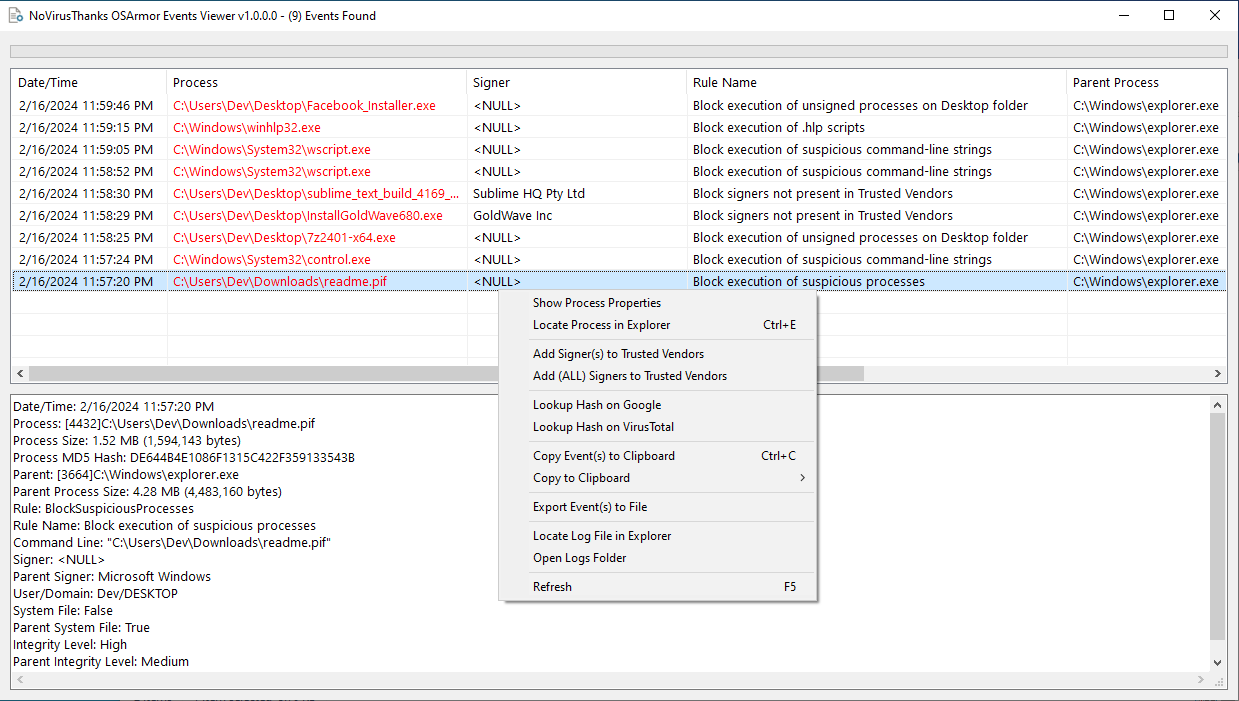
Task: Click the Process MD5 Hash line in details
Action: point(184,458)
